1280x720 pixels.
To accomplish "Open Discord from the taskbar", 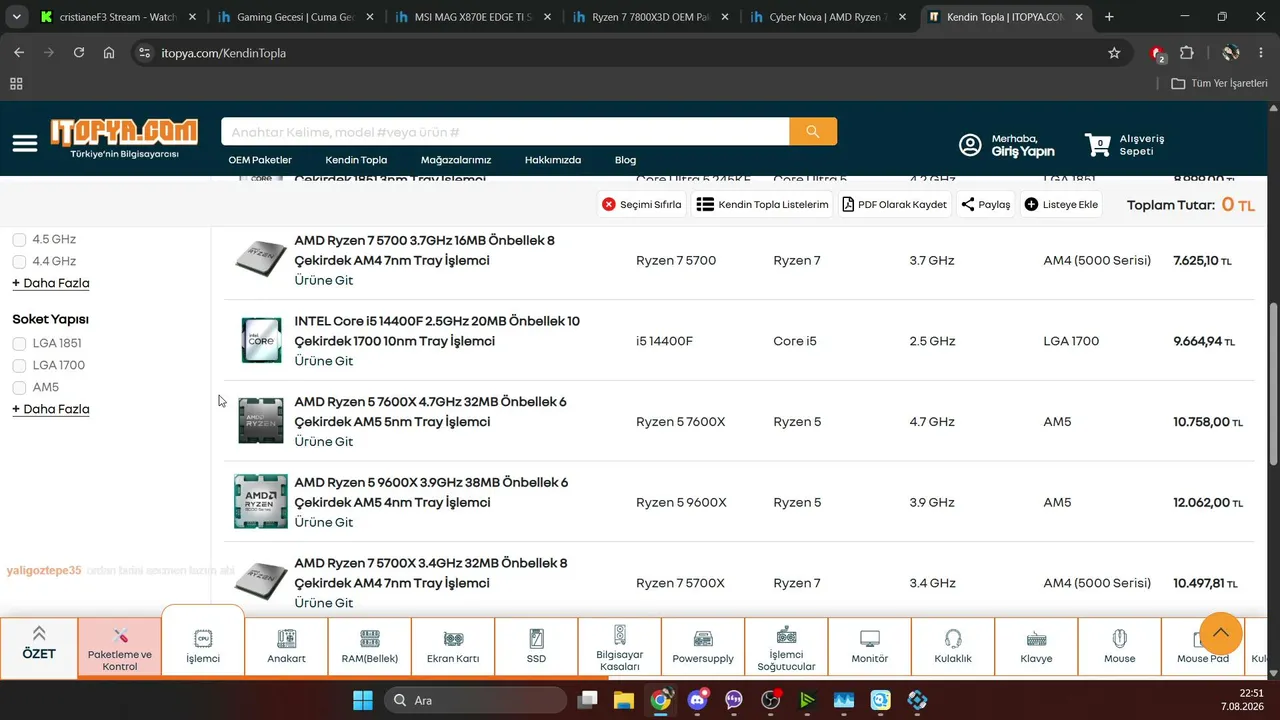I will (697, 700).
